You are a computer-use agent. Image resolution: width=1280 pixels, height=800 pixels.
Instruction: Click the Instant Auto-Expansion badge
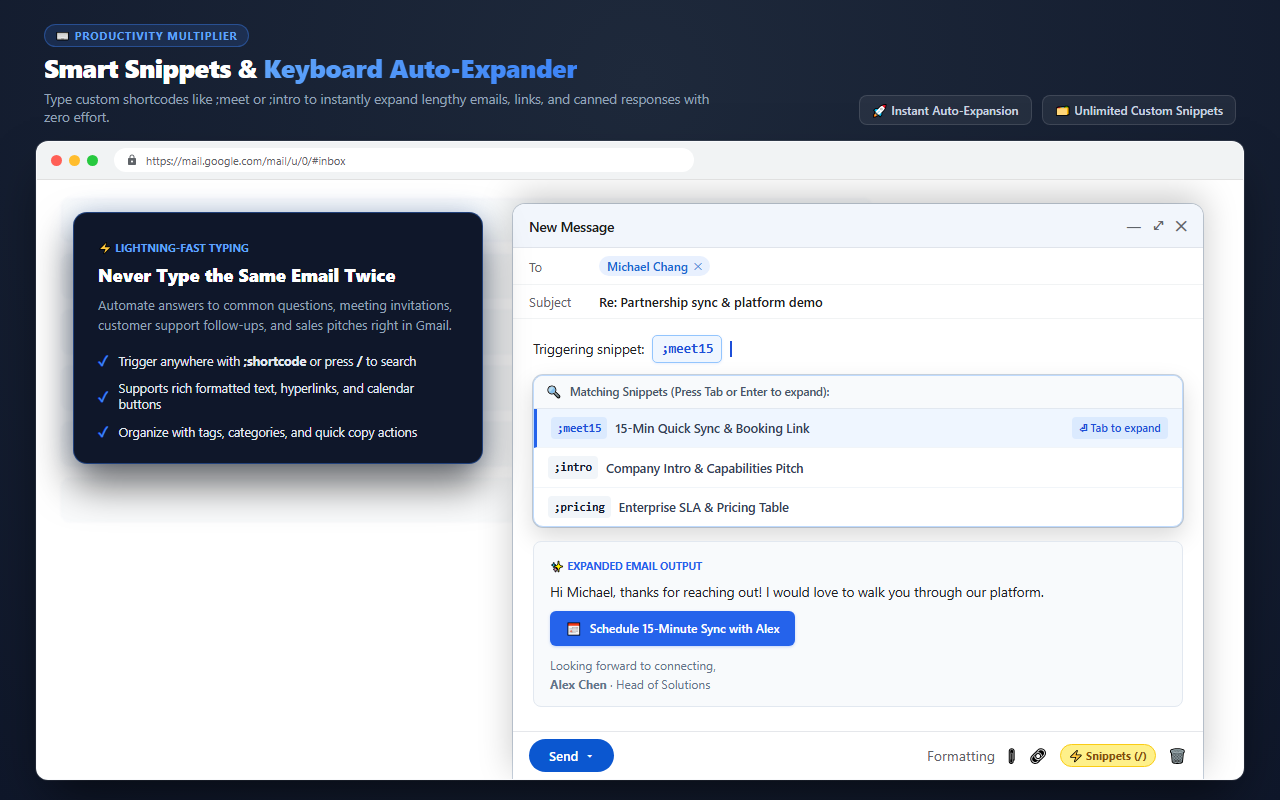945,110
